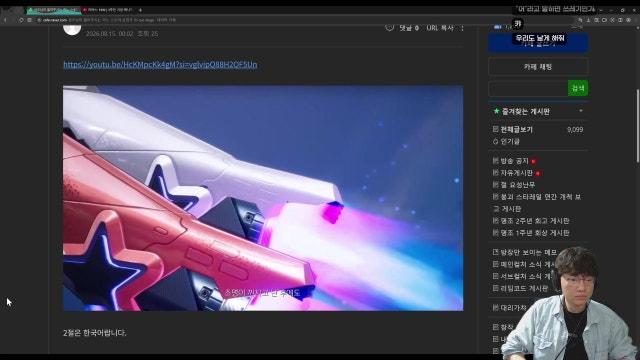This screenshot has width=640, height=360.
Task: Click the embedded video thumbnail image
Action: 263,198
